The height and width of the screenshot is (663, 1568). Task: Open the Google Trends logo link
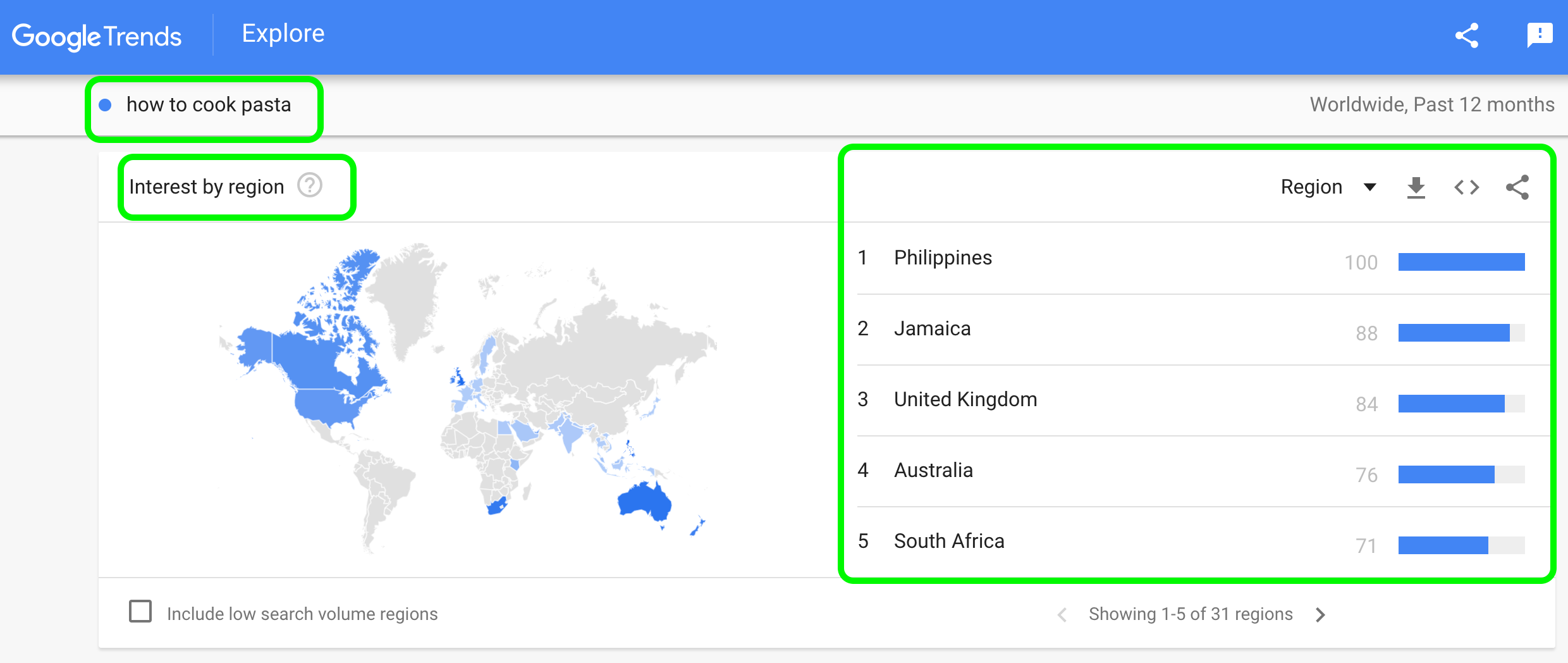point(97,37)
